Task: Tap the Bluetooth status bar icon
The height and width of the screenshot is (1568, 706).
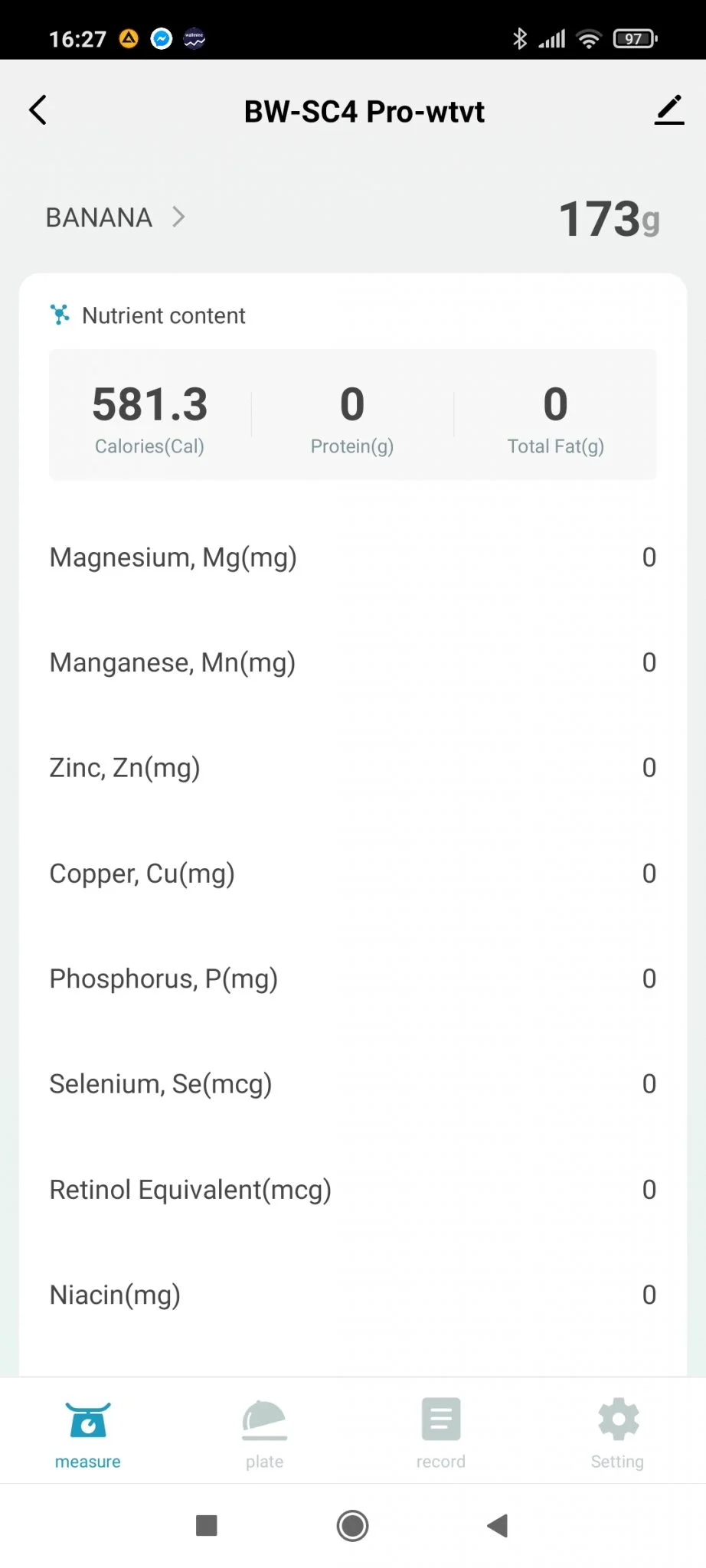Action: tap(520, 38)
